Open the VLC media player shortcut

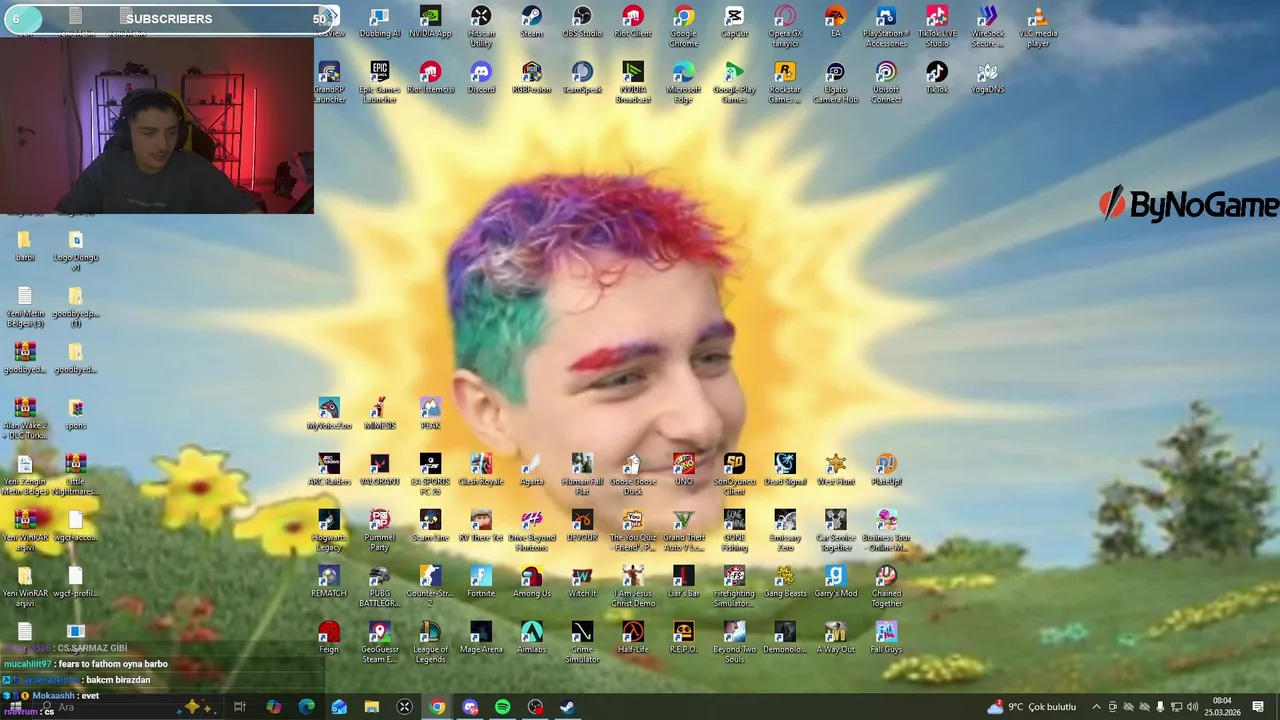(x=1038, y=27)
